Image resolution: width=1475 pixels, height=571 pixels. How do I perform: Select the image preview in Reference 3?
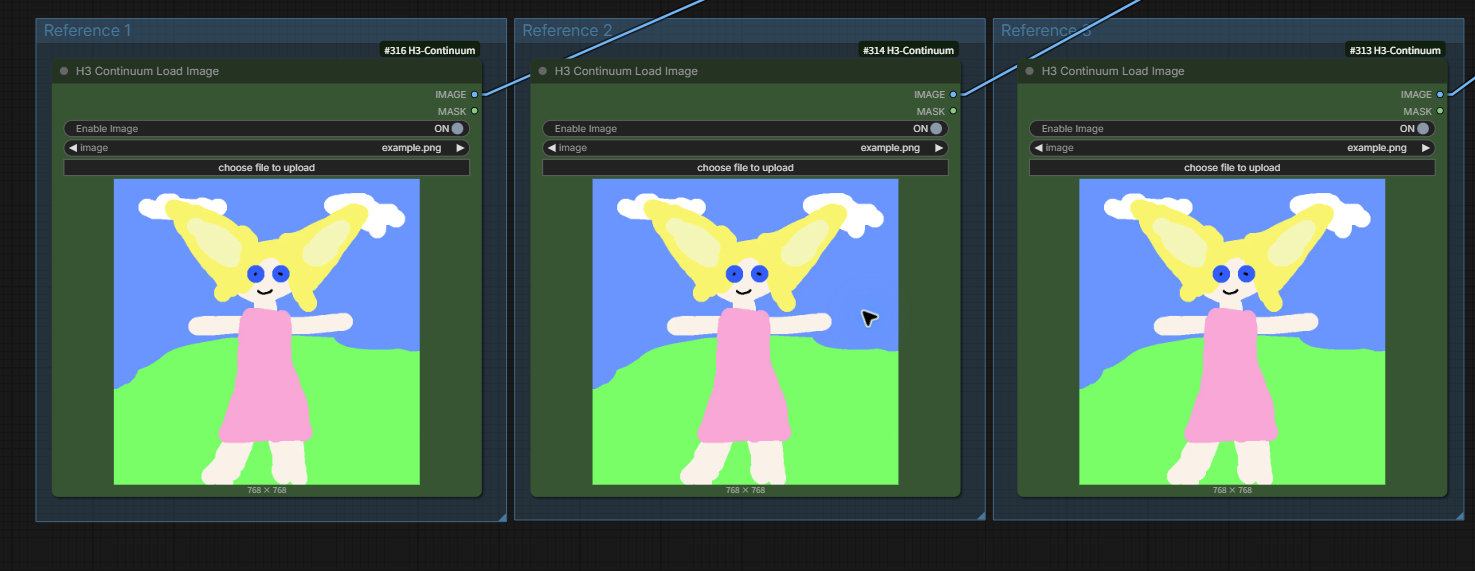(x=1232, y=332)
